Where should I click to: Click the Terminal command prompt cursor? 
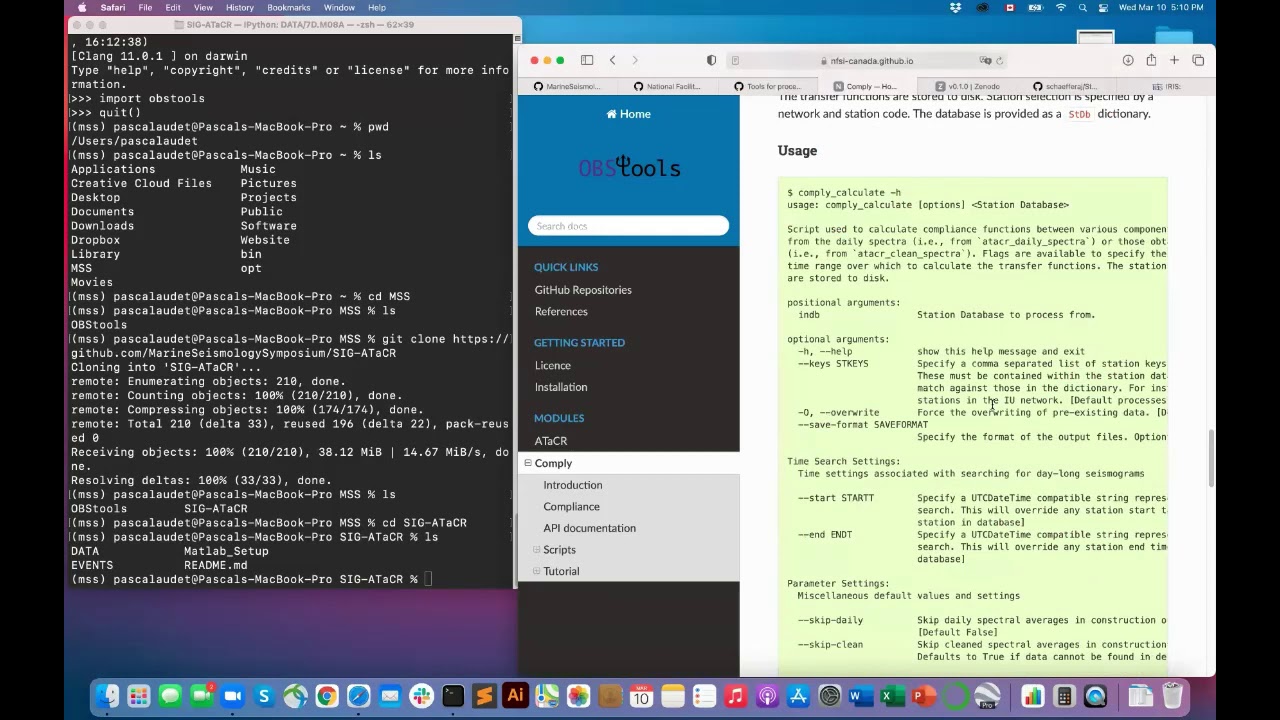point(428,579)
